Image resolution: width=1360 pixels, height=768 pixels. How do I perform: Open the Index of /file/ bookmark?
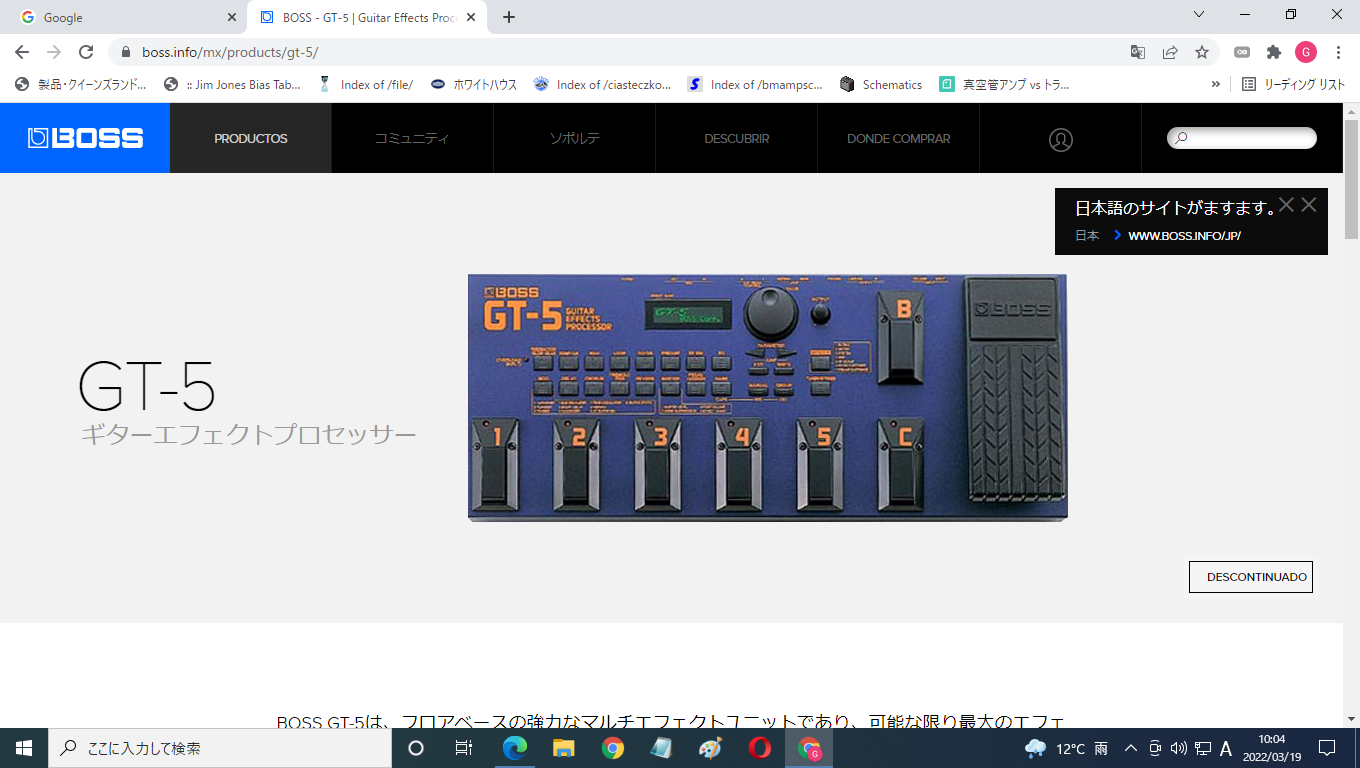click(x=365, y=85)
